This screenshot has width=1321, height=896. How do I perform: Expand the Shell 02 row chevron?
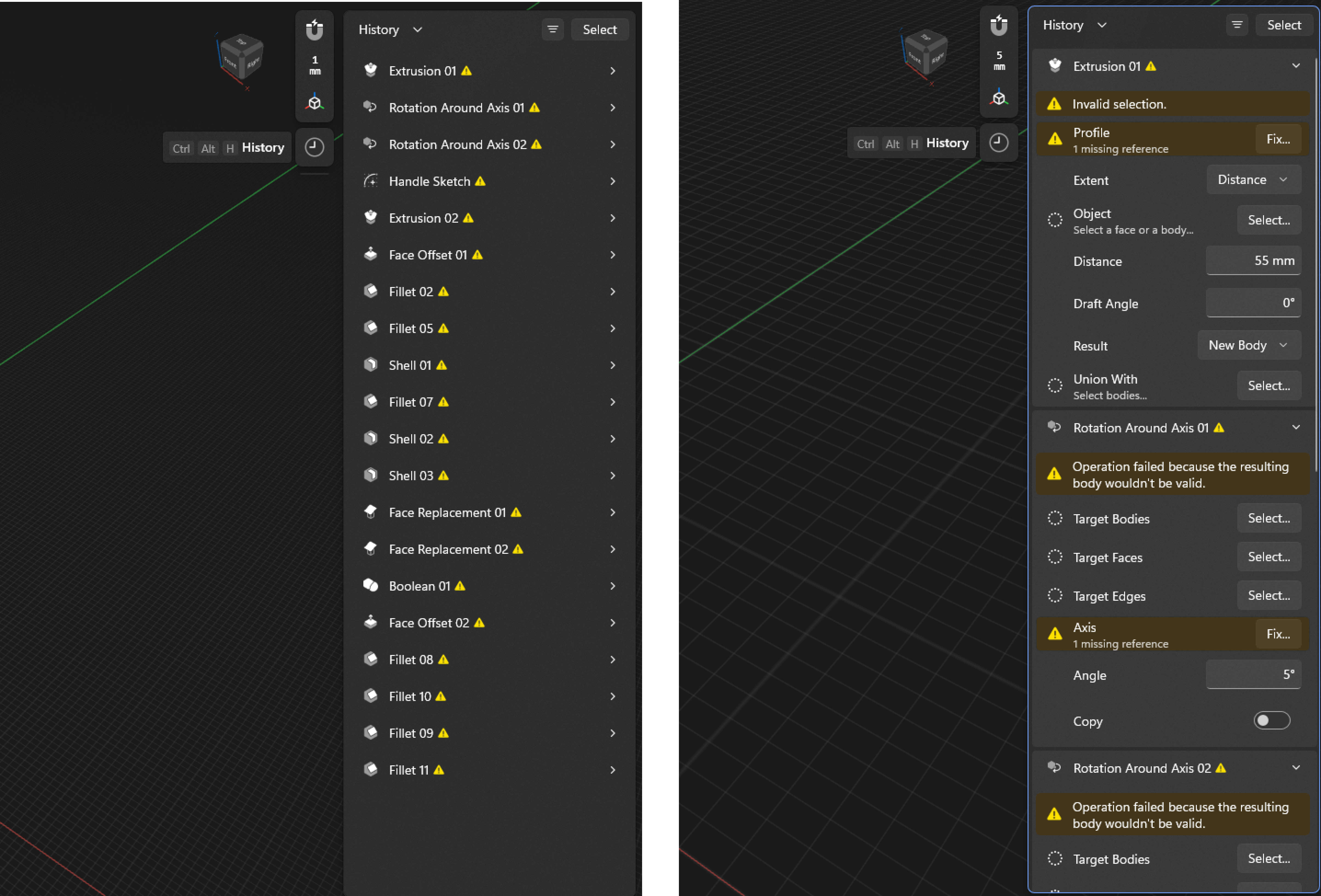click(x=612, y=438)
